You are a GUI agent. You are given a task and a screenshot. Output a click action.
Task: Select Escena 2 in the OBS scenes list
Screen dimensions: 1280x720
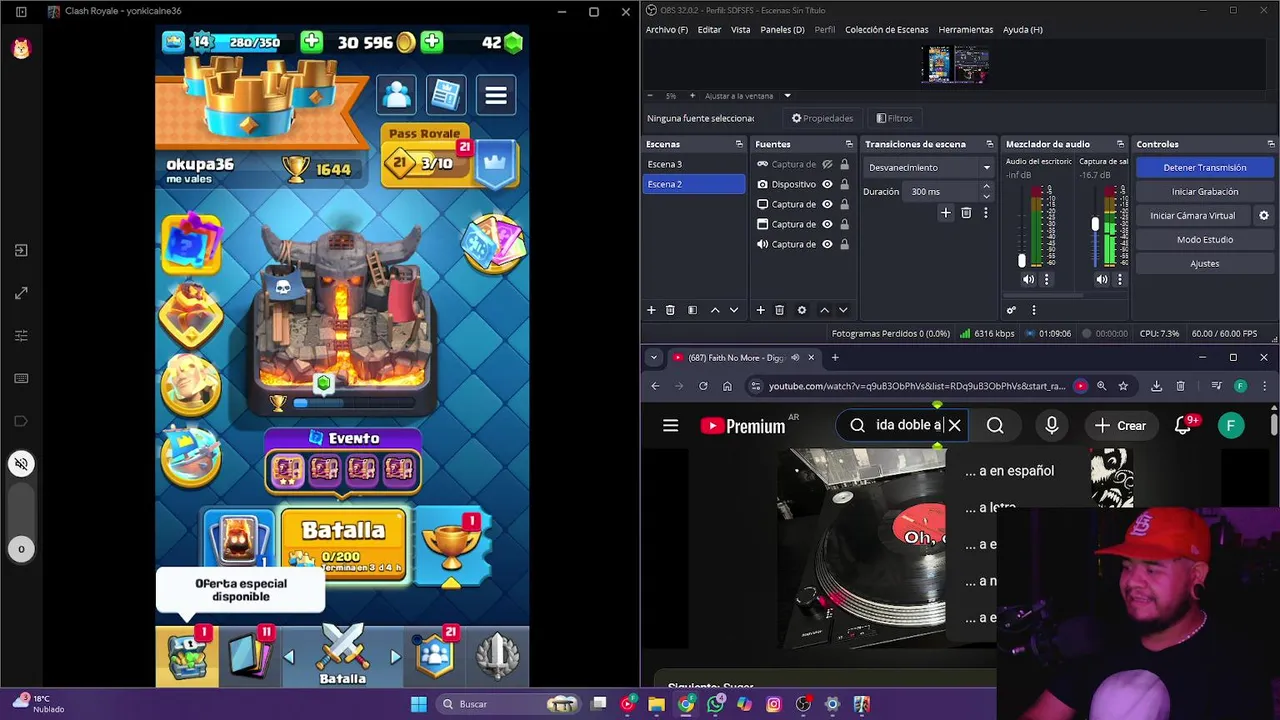pyautogui.click(x=694, y=184)
